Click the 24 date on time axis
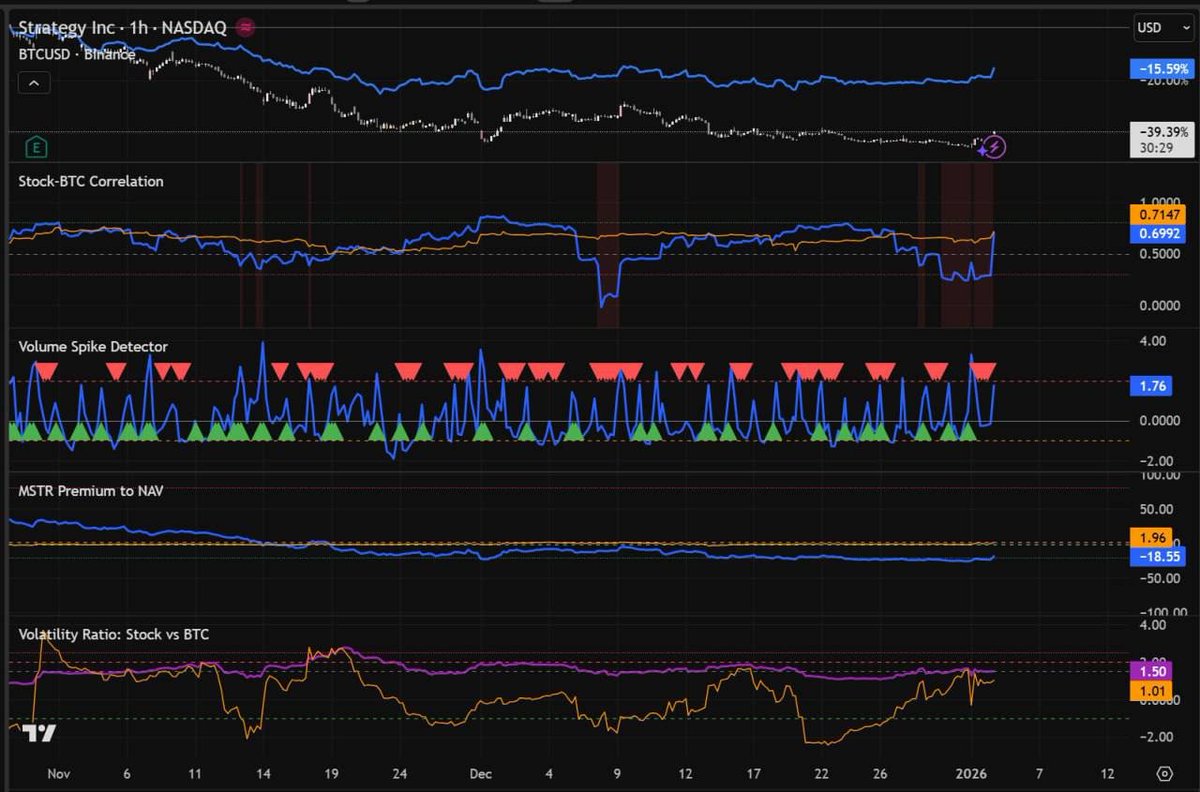This screenshot has width=1200, height=792. point(400,774)
